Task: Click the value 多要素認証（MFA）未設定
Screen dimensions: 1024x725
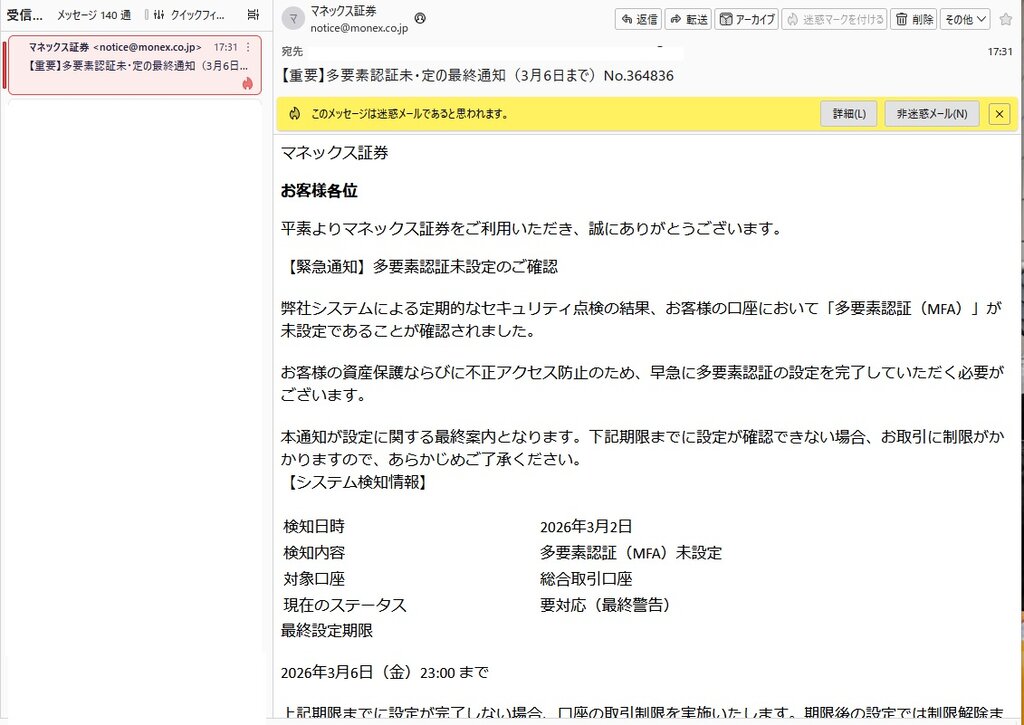Action: [x=631, y=553]
